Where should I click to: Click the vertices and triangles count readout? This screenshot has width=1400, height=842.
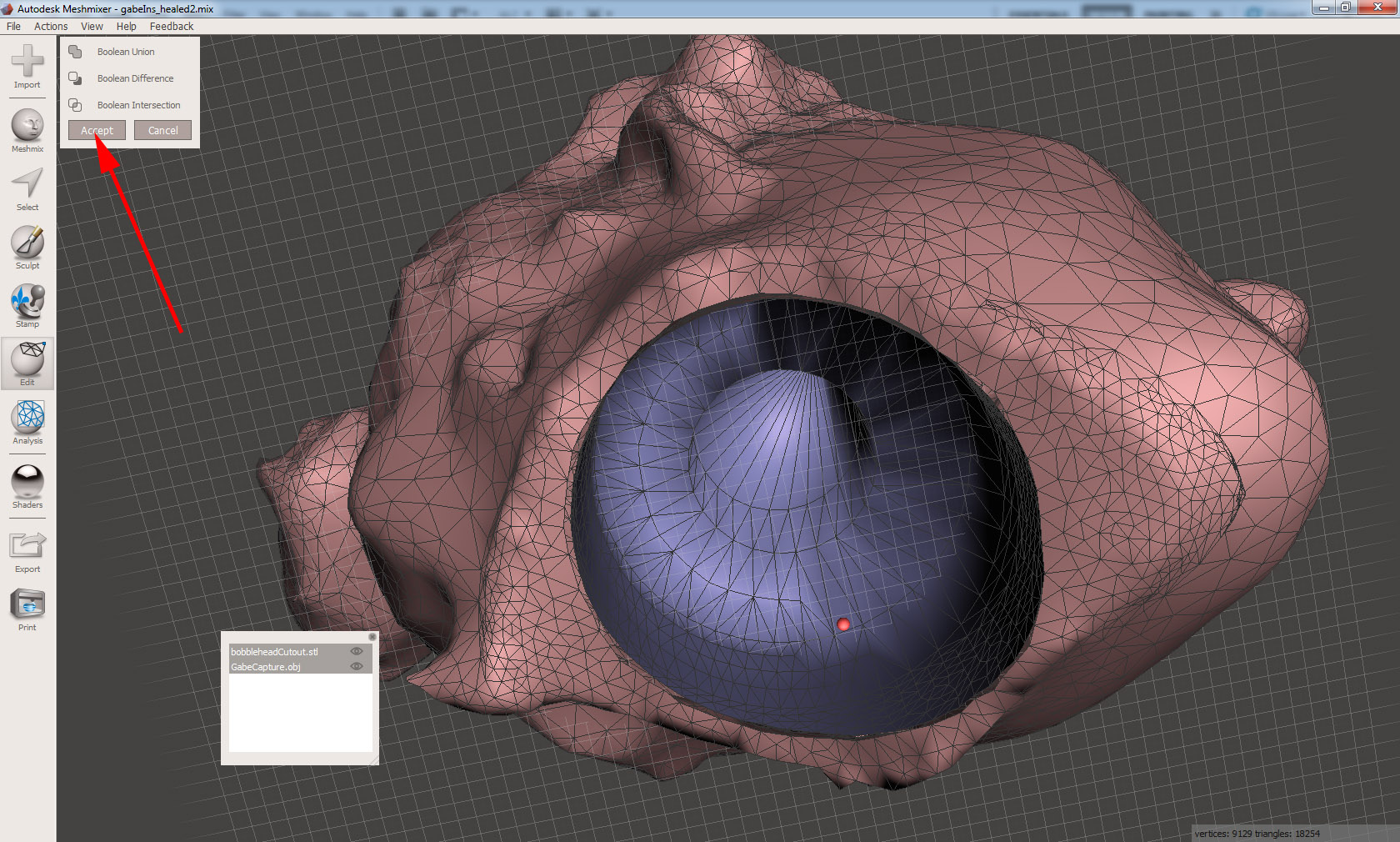(x=1257, y=834)
